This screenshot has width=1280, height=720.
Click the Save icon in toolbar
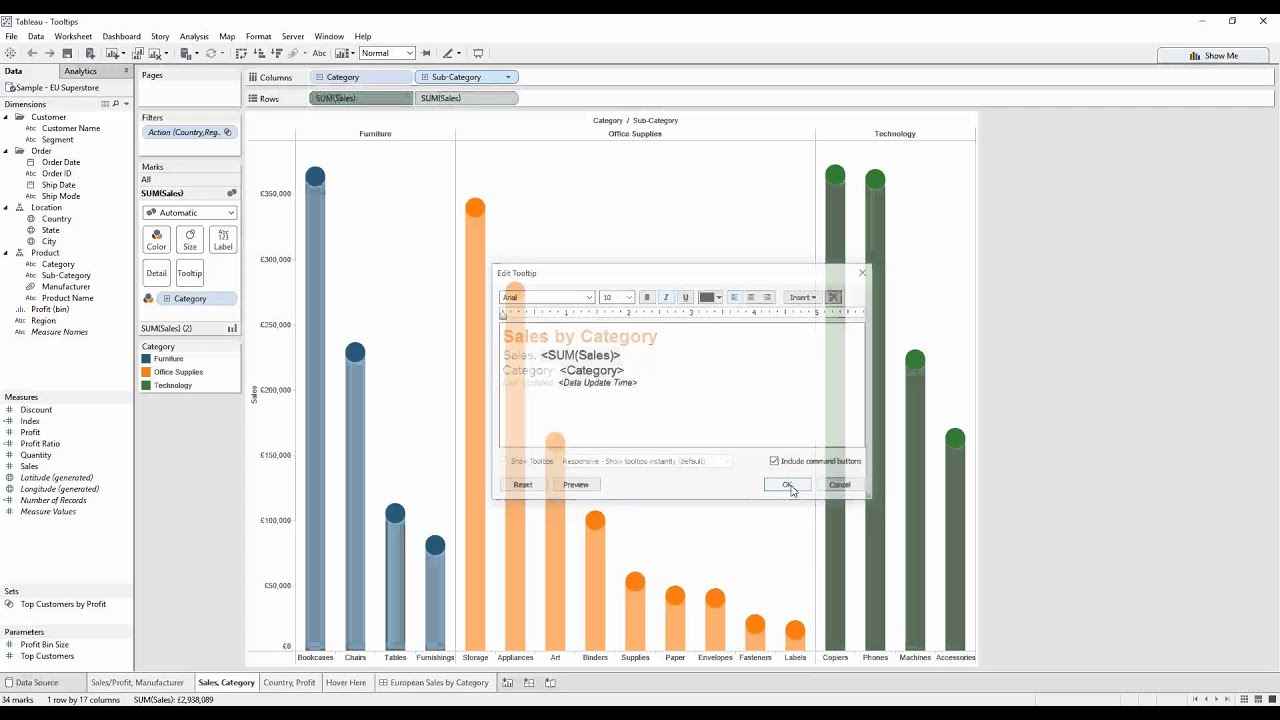coord(67,53)
